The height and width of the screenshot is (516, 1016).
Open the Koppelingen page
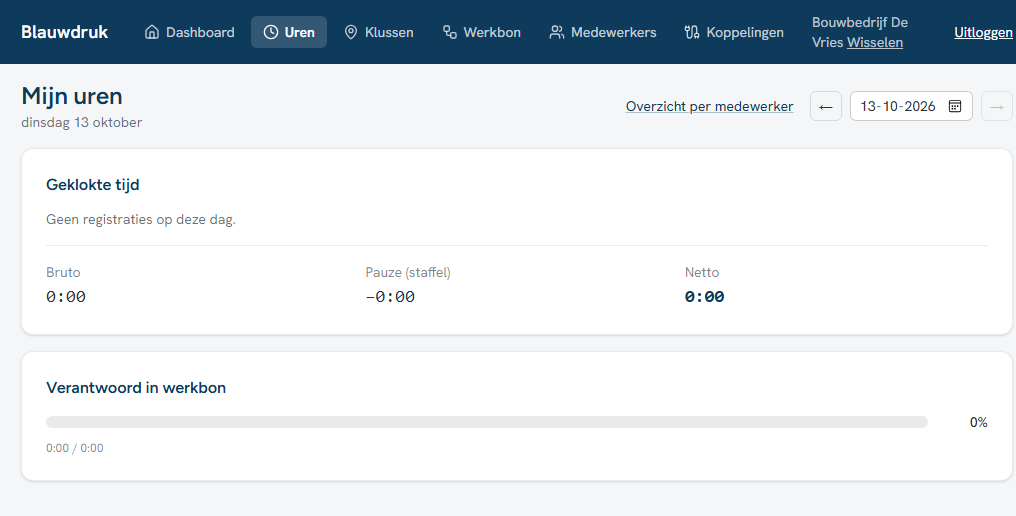(734, 32)
